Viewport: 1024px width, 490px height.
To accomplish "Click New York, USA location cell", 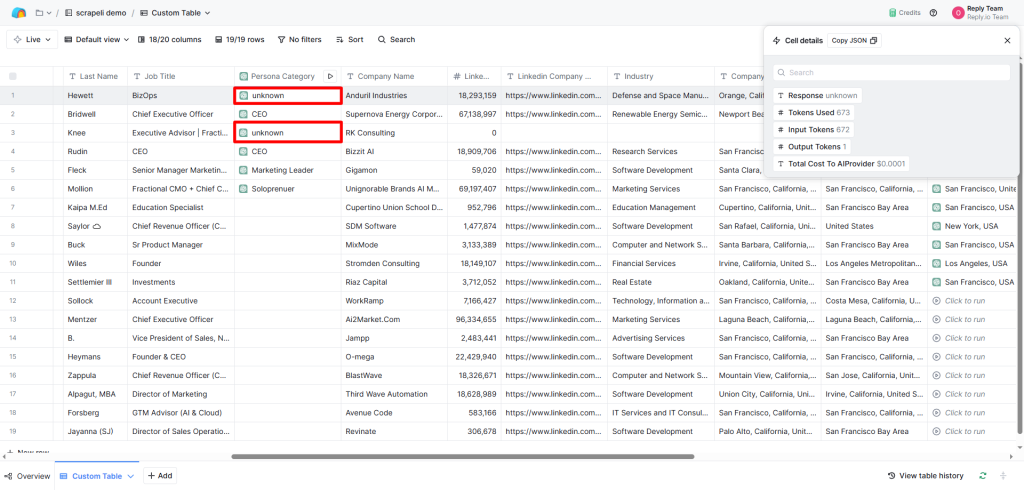I will point(972,226).
